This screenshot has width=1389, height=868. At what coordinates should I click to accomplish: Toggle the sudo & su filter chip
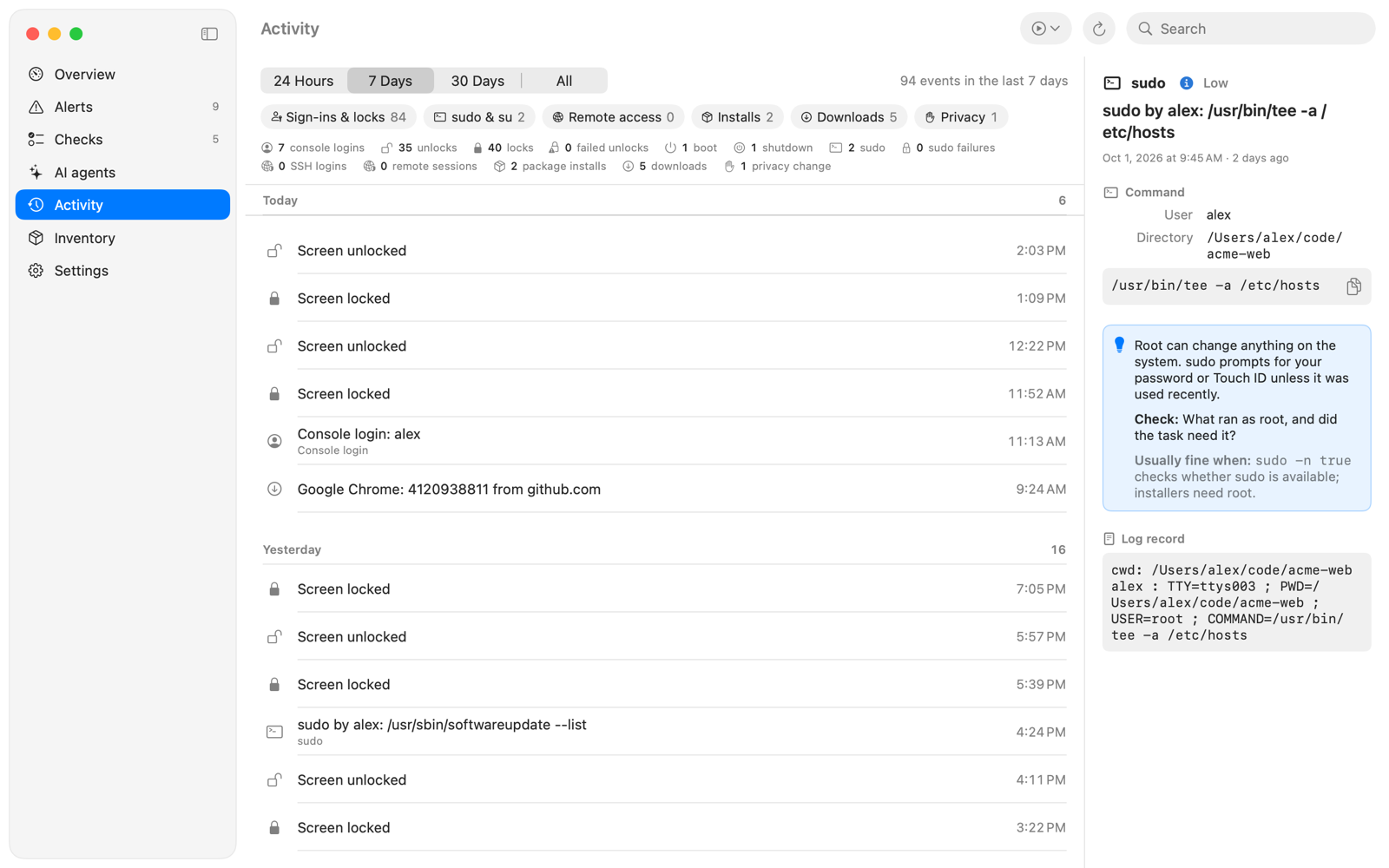(x=479, y=117)
